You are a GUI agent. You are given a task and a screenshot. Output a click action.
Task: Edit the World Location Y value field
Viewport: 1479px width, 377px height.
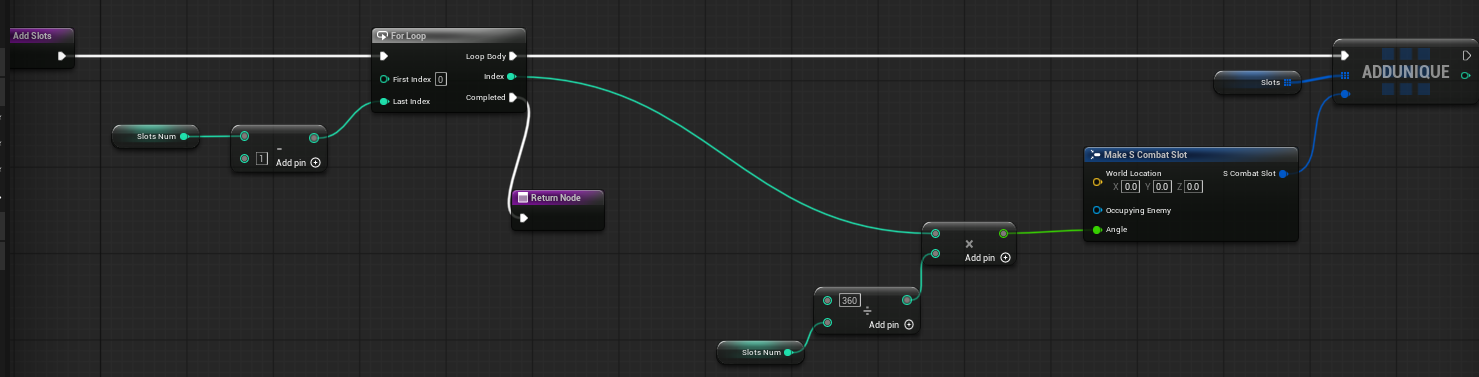pos(1163,186)
